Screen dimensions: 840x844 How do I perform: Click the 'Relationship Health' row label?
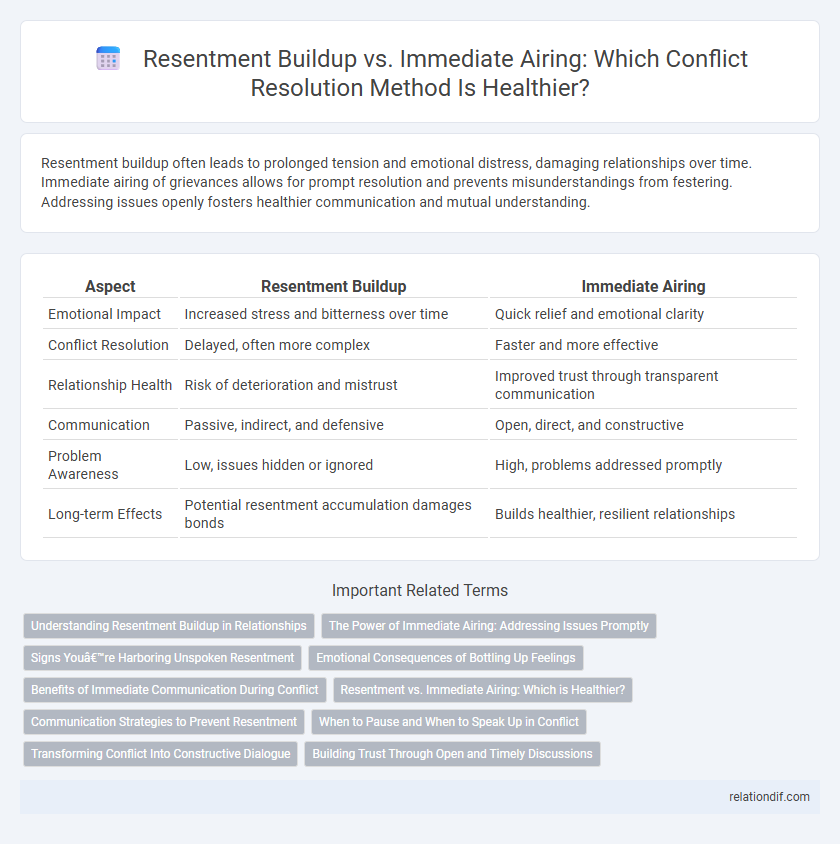coord(110,385)
